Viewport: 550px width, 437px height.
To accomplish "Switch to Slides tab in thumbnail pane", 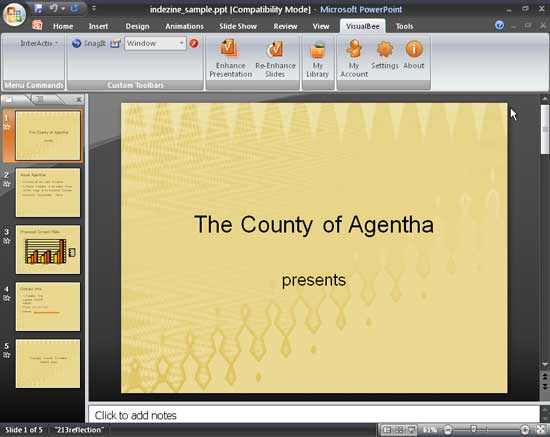I will [x=10, y=100].
